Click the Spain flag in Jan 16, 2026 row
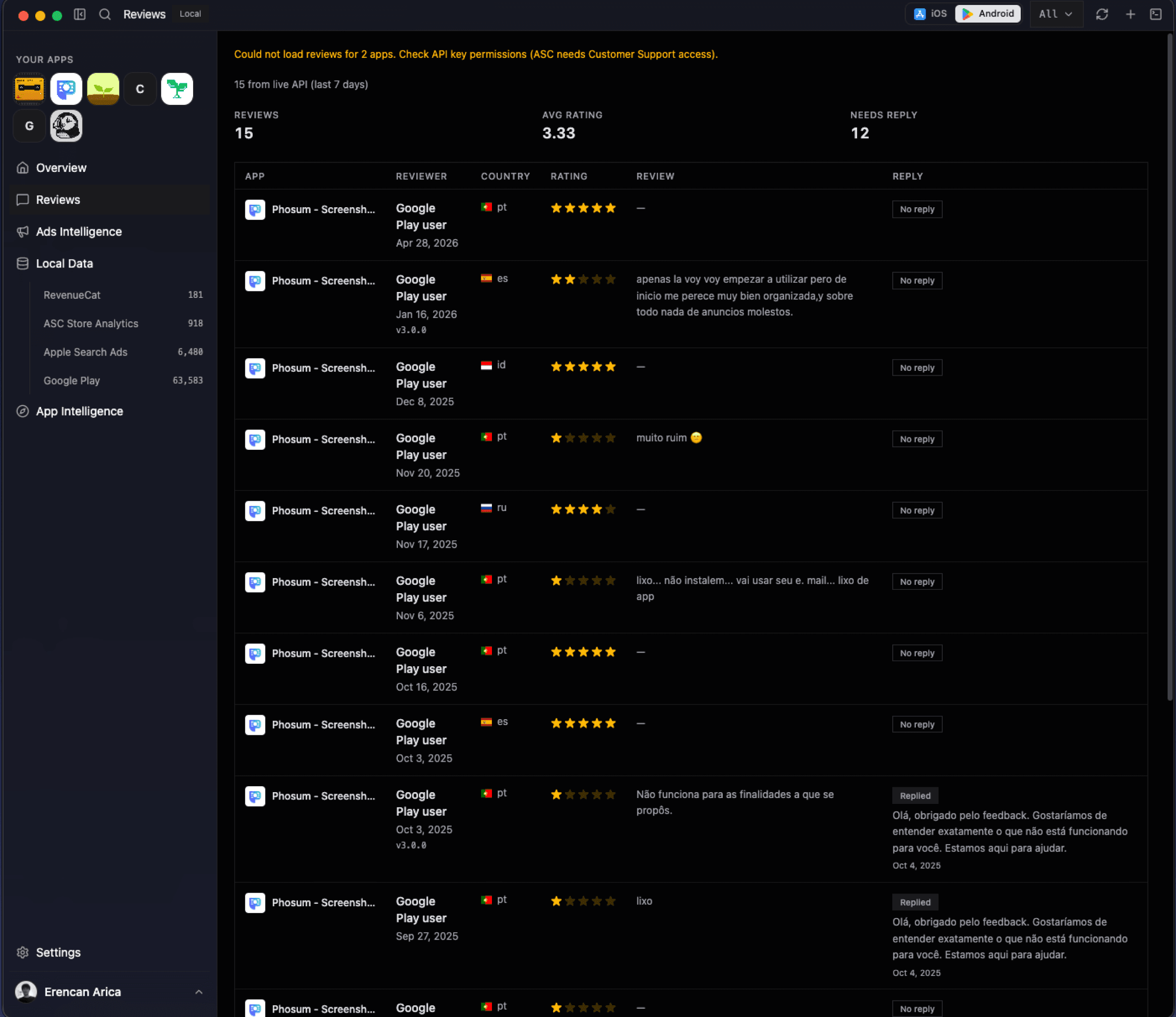Viewport: 1176px width, 1017px height. [x=487, y=279]
